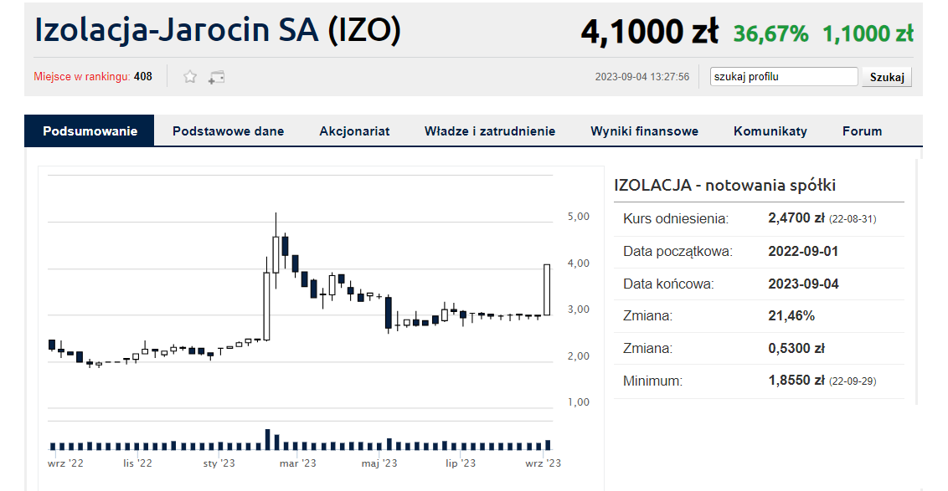Viewport: 948px width, 491px height.
Task: Open the Akcjonariat tab
Action: click(354, 131)
